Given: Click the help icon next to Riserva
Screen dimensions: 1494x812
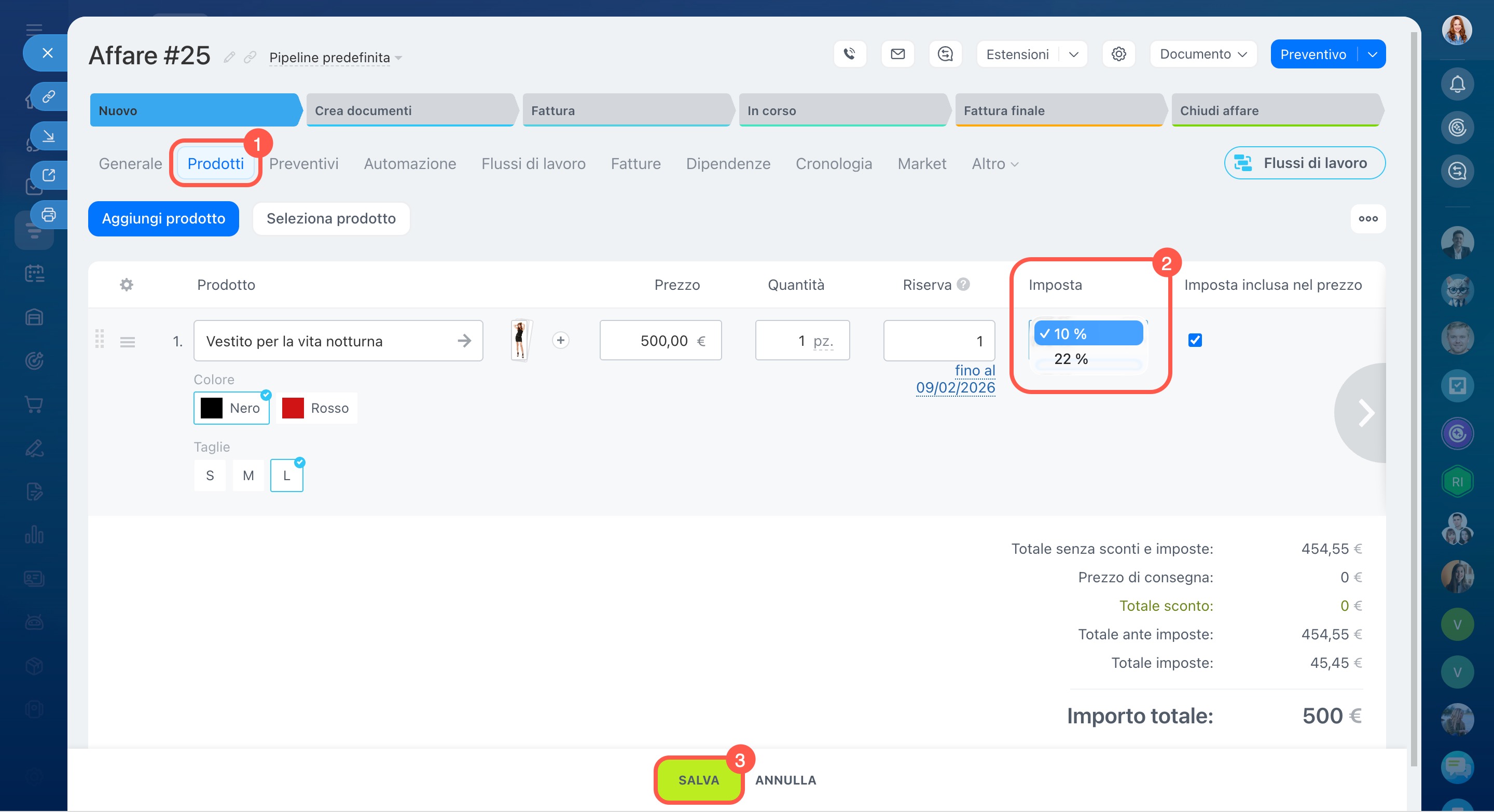Looking at the screenshot, I should pyautogui.click(x=963, y=284).
